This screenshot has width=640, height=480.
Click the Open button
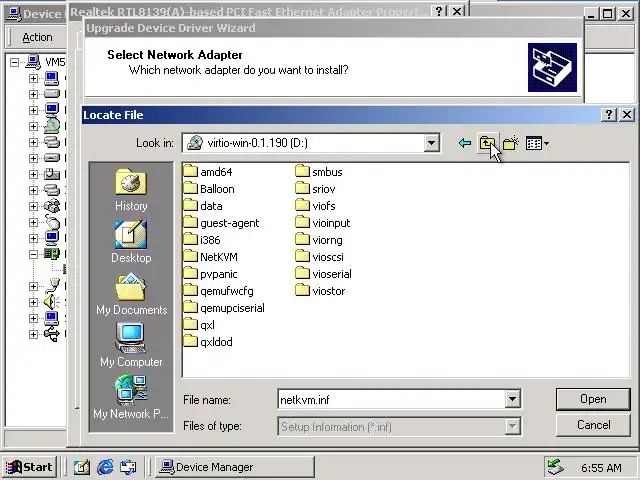593,399
